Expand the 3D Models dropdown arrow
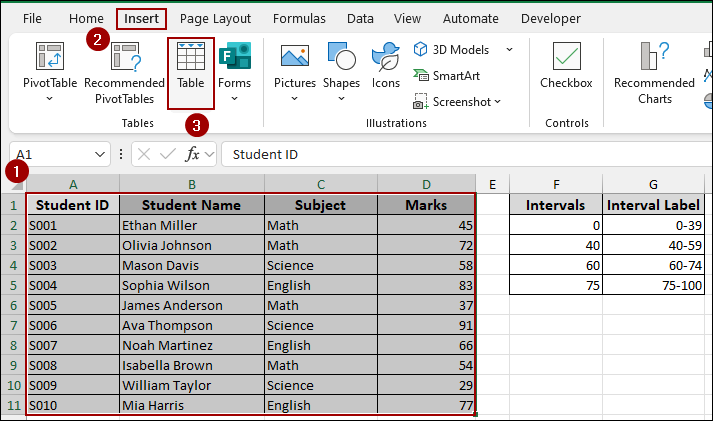This screenshot has width=713, height=421. pyautogui.click(x=510, y=49)
